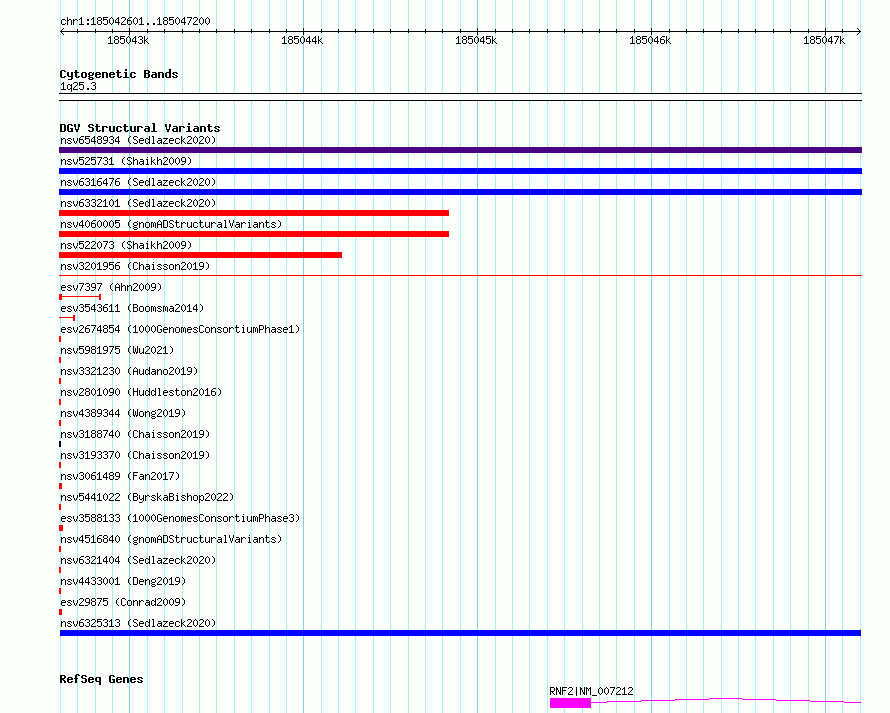
Task: Select variant label nsv6548934 (Sedlazeck2020)
Action: [138, 140]
